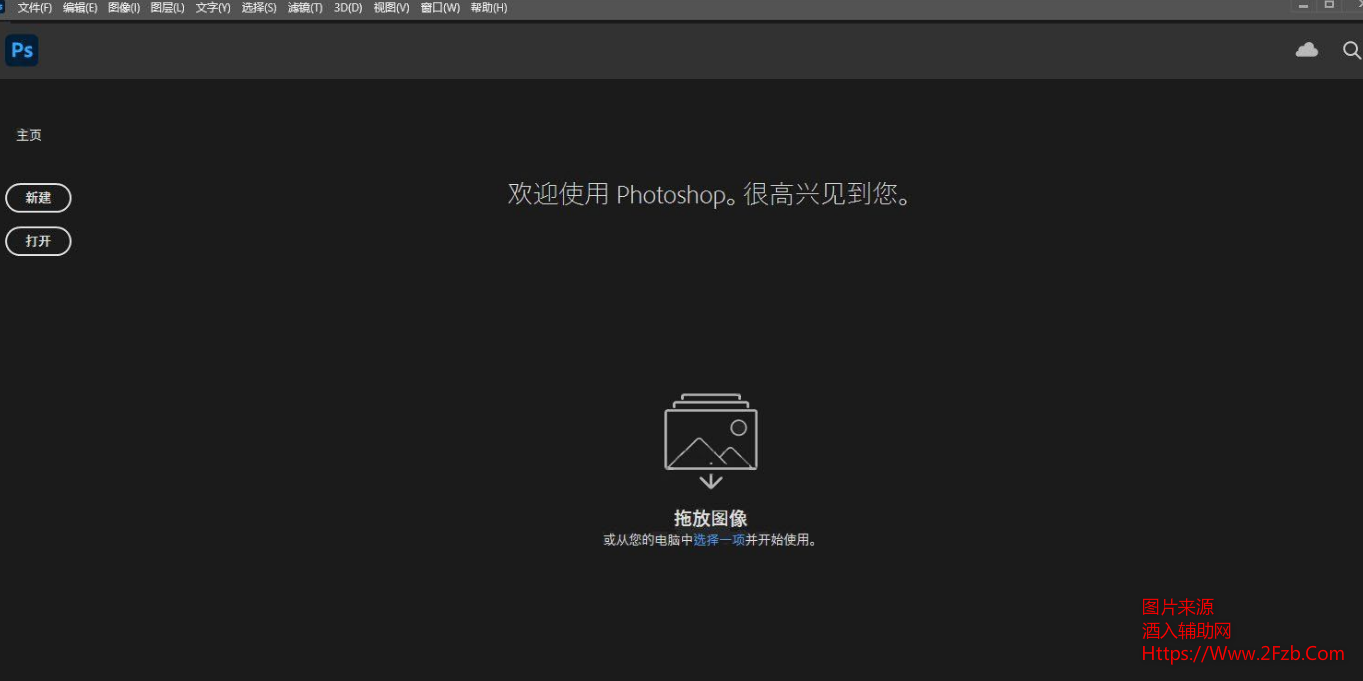
Task: Open the cloud documents icon
Action: (x=1306, y=50)
